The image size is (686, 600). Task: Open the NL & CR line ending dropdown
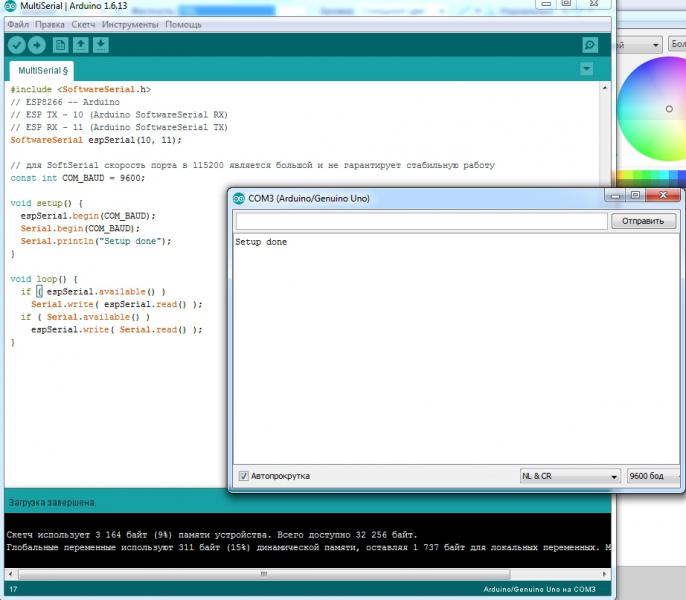coord(570,476)
